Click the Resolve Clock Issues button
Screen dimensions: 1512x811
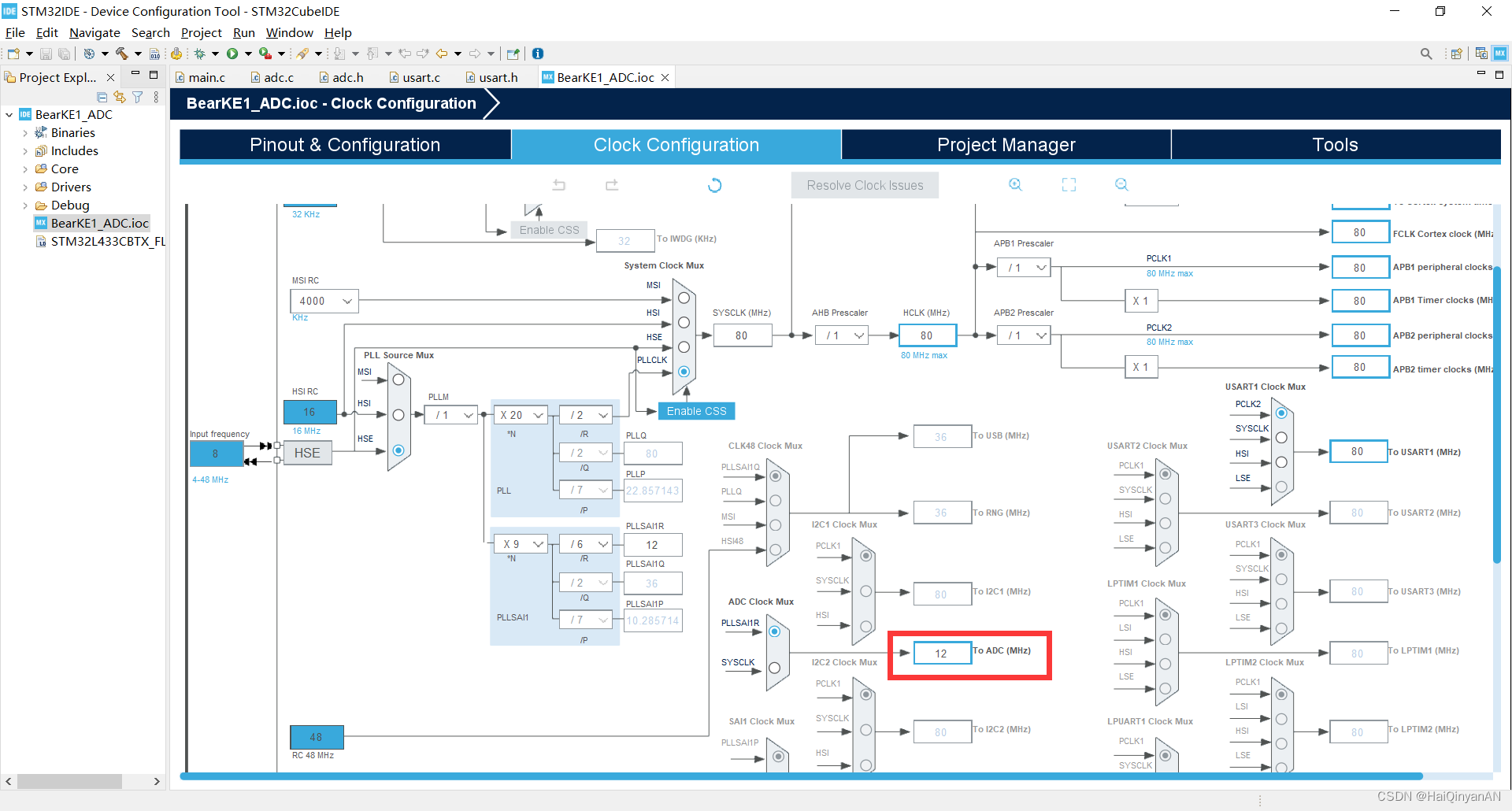(x=865, y=185)
